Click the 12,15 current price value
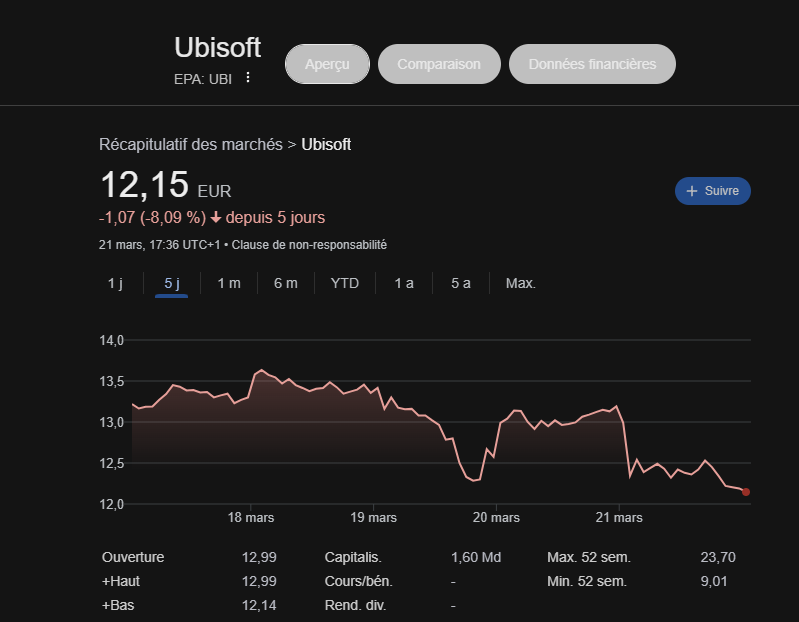The width and height of the screenshot is (799, 622). (145, 184)
